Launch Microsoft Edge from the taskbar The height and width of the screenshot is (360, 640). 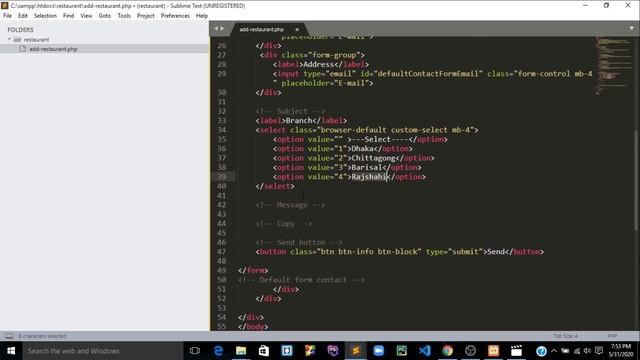point(218,351)
